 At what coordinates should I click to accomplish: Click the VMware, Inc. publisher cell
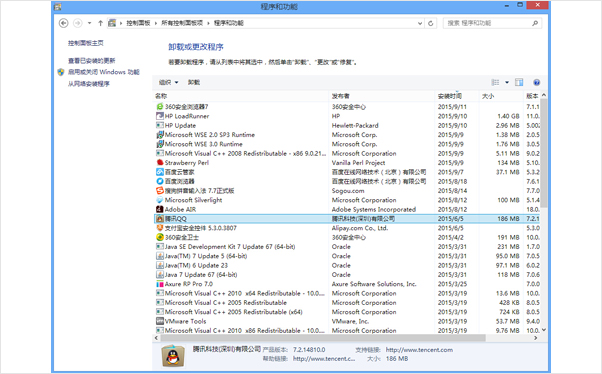tap(350, 321)
